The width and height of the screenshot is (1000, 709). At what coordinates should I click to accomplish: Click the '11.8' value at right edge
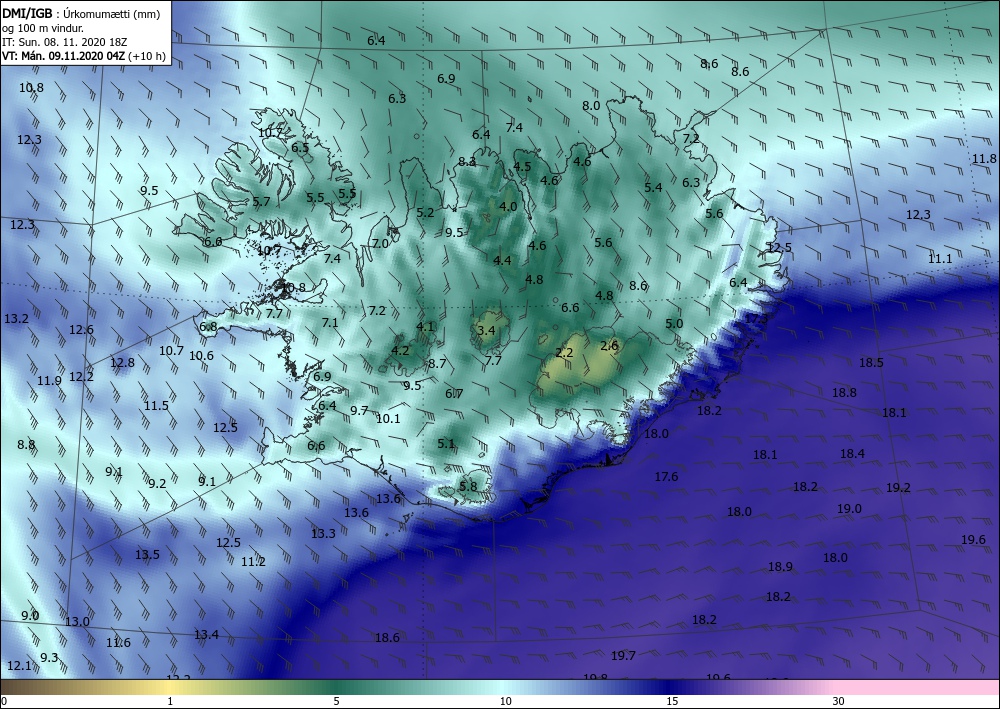tap(985, 159)
